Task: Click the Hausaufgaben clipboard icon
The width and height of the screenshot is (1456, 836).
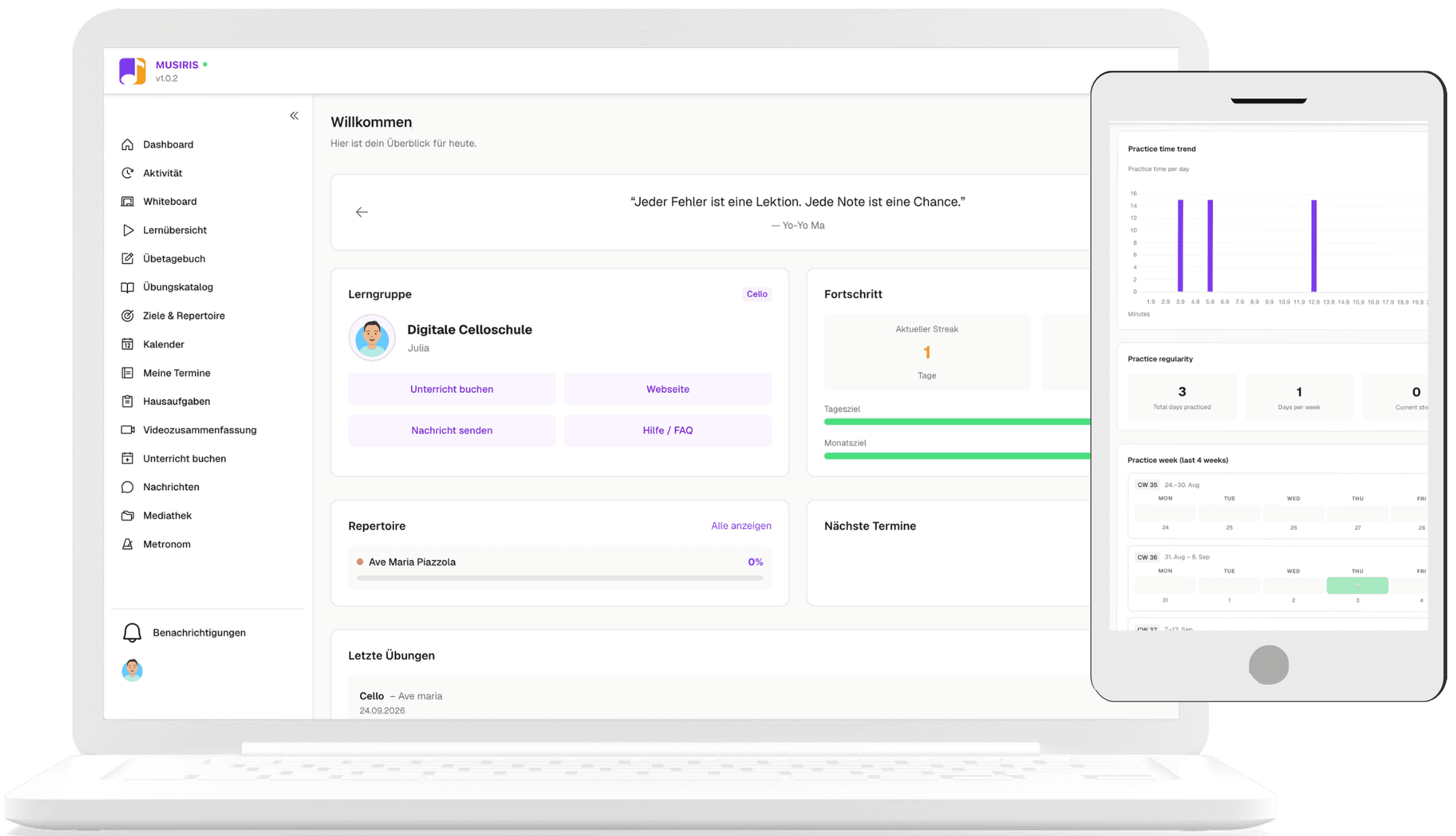Action: (x=127, y=401)
